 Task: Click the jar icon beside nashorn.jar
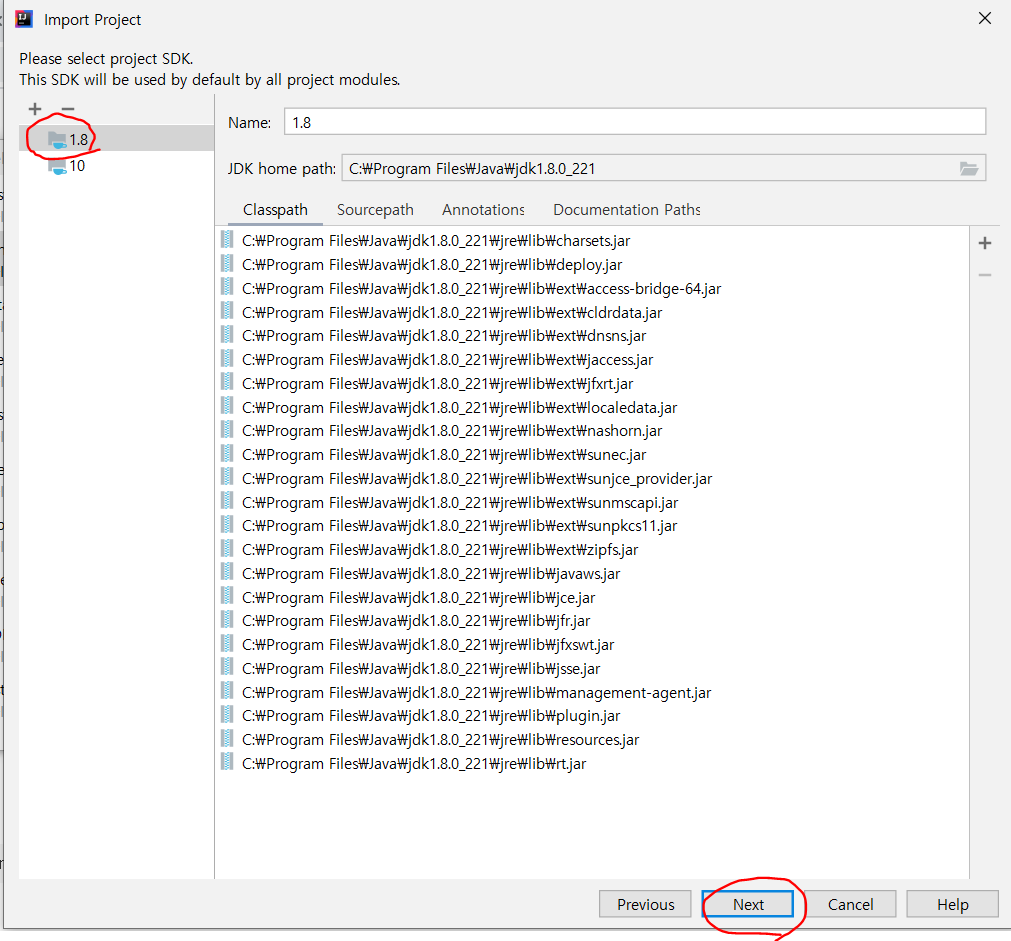tap(227, 430)
